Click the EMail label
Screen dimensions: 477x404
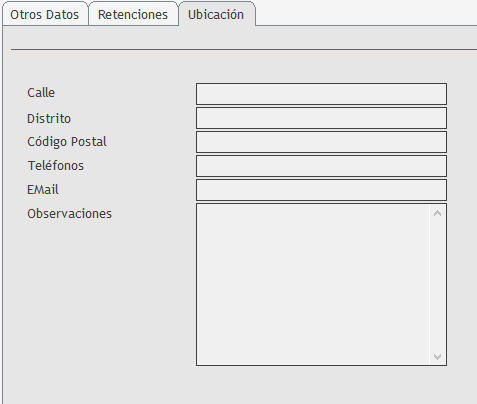click(43, 190)
